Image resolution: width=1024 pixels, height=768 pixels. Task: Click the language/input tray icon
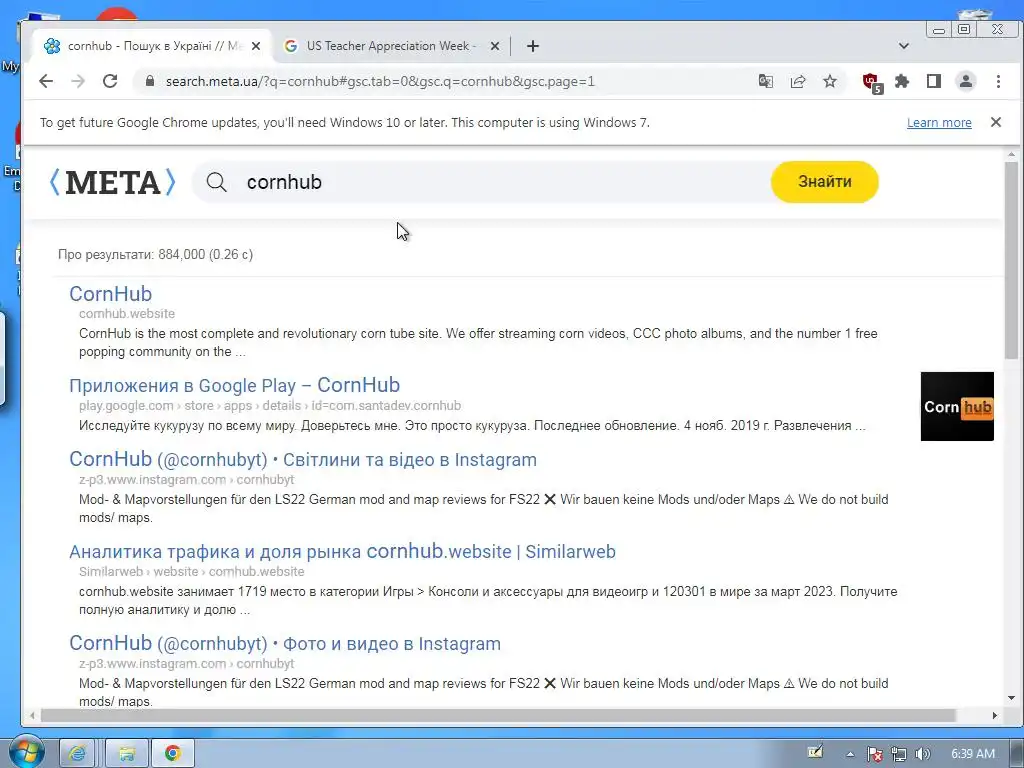click(815, 752)
